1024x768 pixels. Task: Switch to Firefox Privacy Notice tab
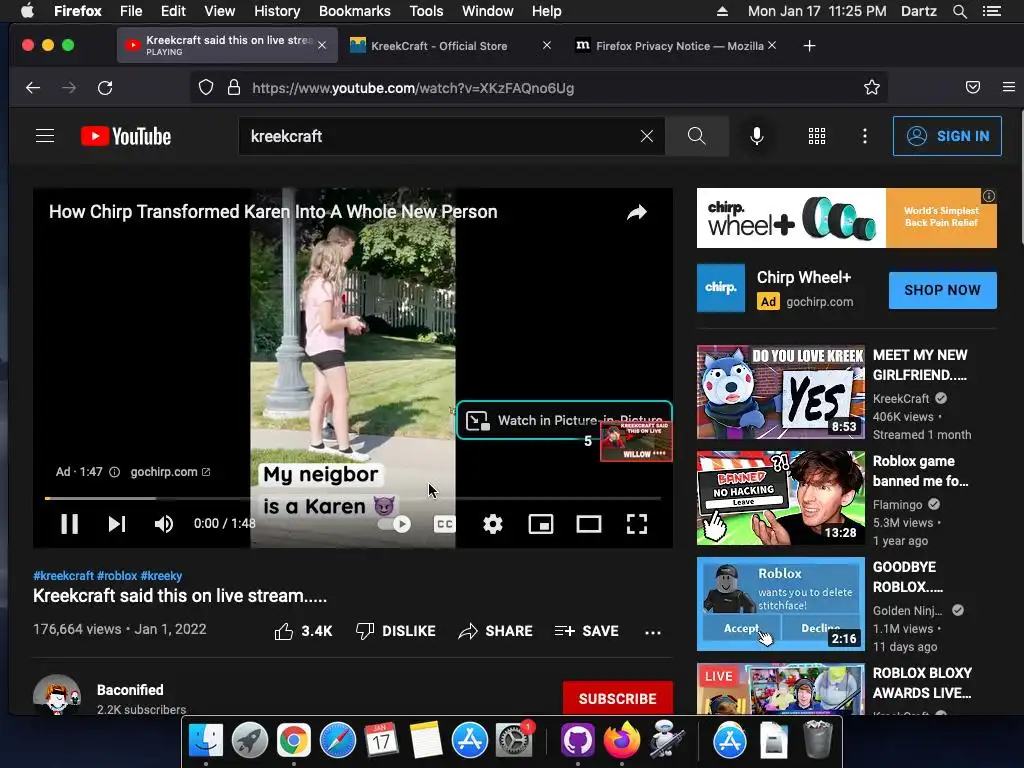(679, 46)
